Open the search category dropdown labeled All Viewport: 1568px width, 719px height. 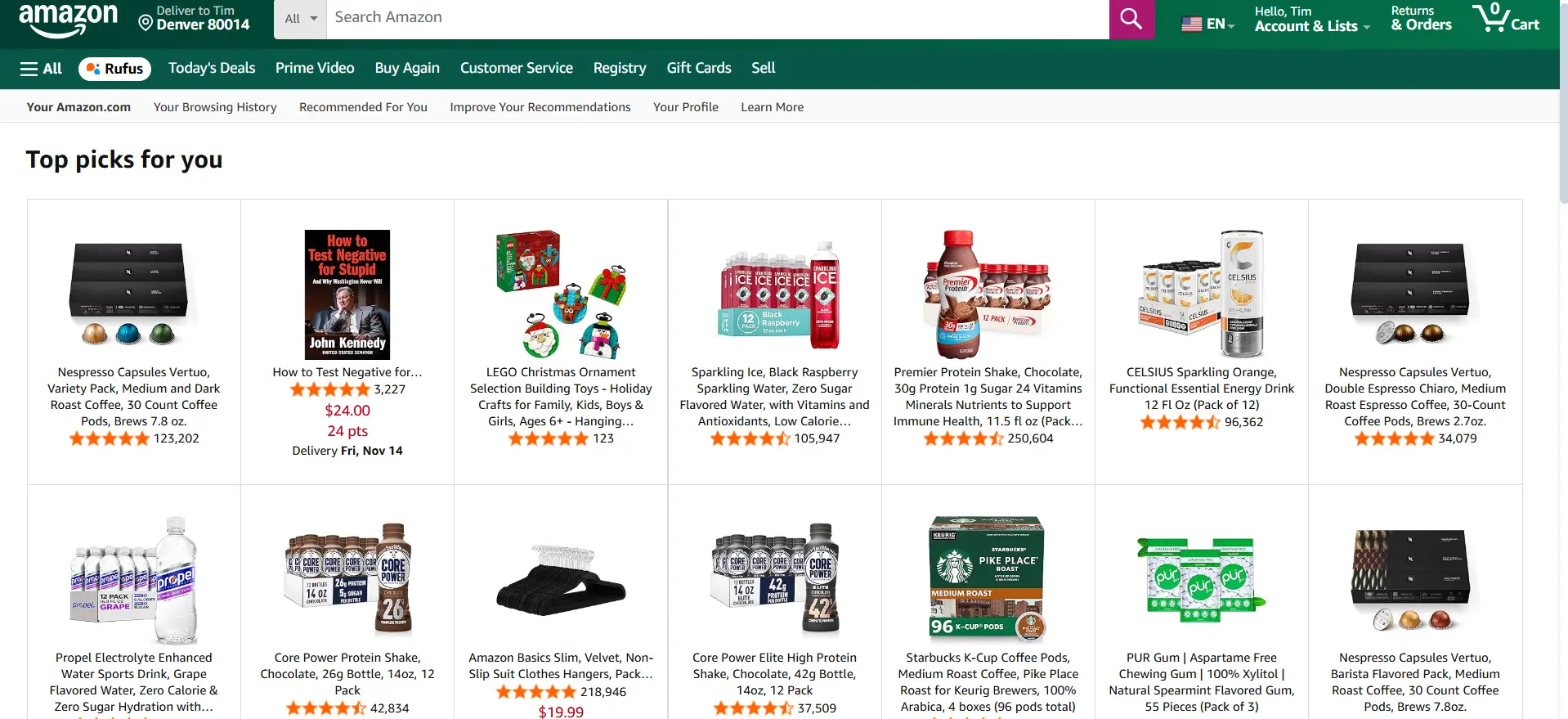tap(299, 18)
